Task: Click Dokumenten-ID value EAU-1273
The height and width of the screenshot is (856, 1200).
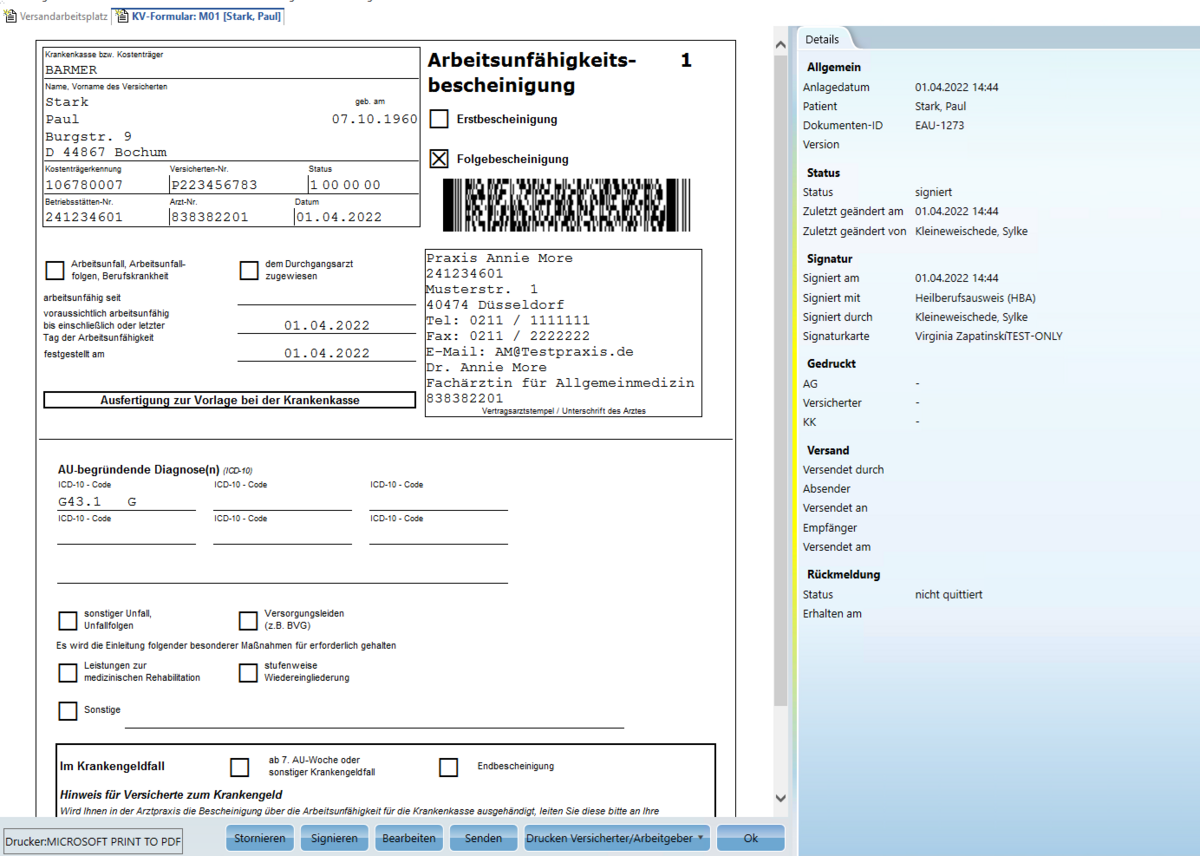Action: point(940,125)
